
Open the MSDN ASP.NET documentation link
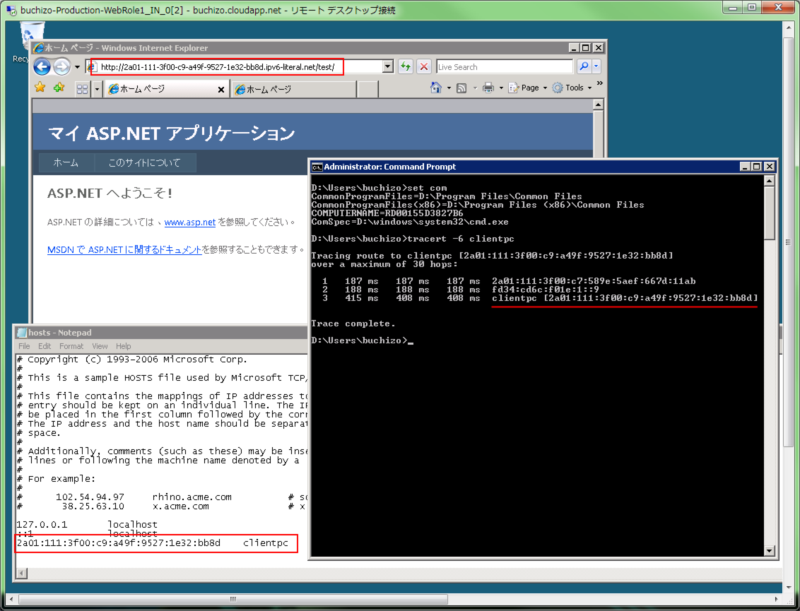124,249
